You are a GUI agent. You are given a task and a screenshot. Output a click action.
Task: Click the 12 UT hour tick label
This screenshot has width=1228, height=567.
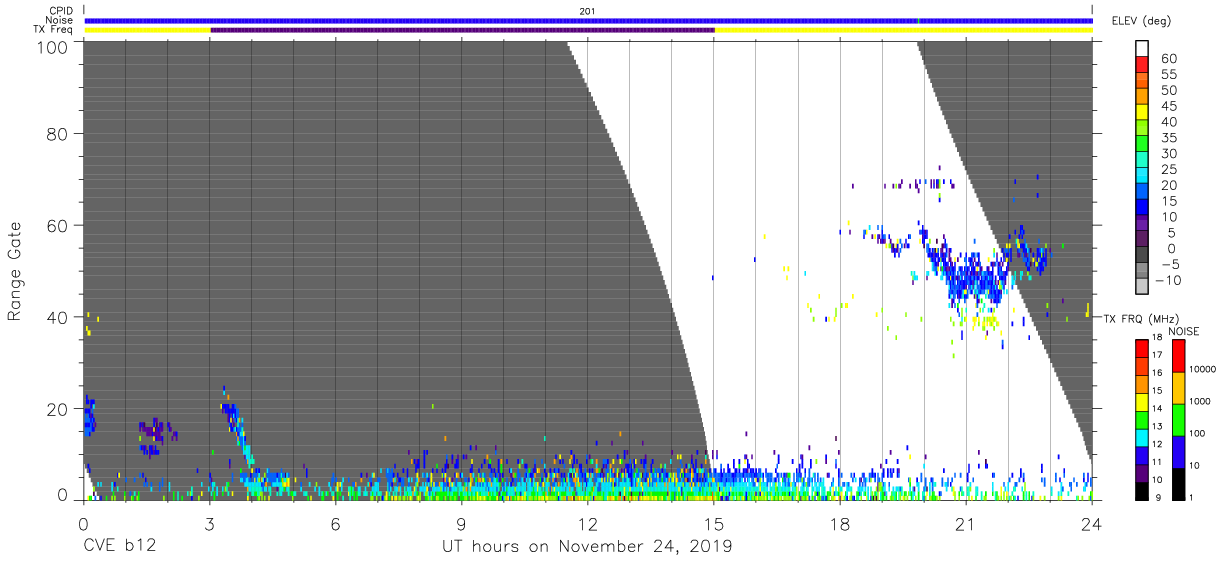coord(588,523)
